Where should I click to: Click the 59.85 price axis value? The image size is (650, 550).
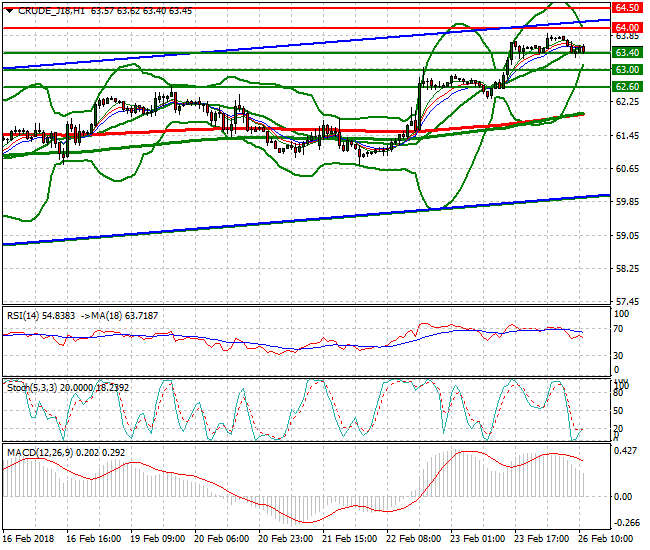[x=627, y=201]
